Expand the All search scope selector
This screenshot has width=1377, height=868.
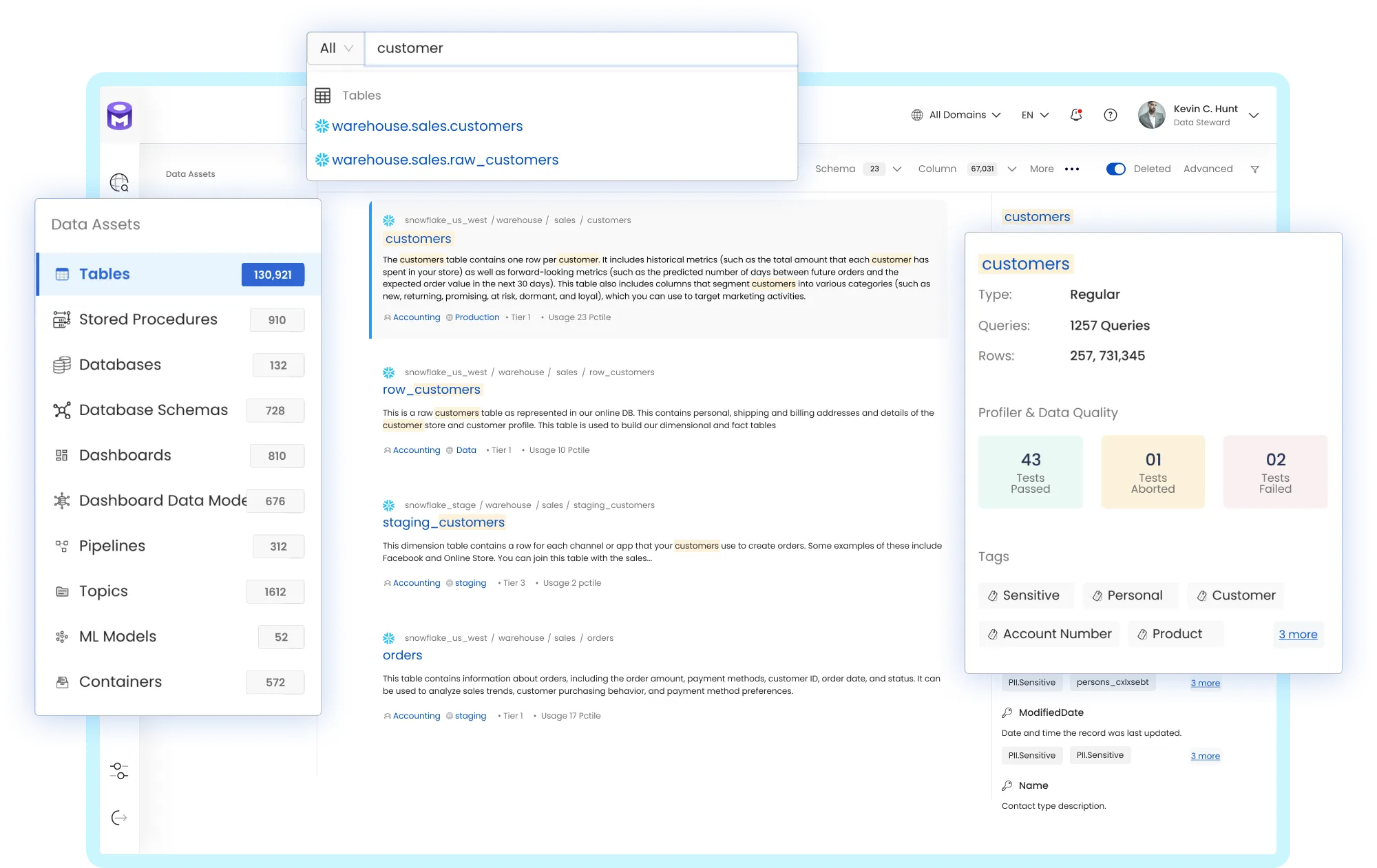click(335, 47)
